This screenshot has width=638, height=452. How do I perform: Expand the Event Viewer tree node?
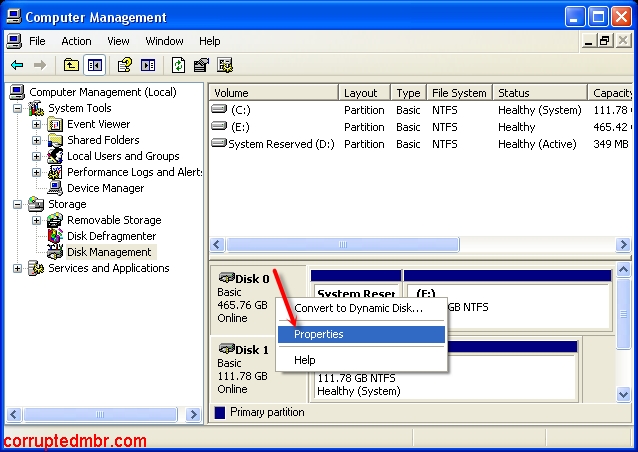coord(36,124)
